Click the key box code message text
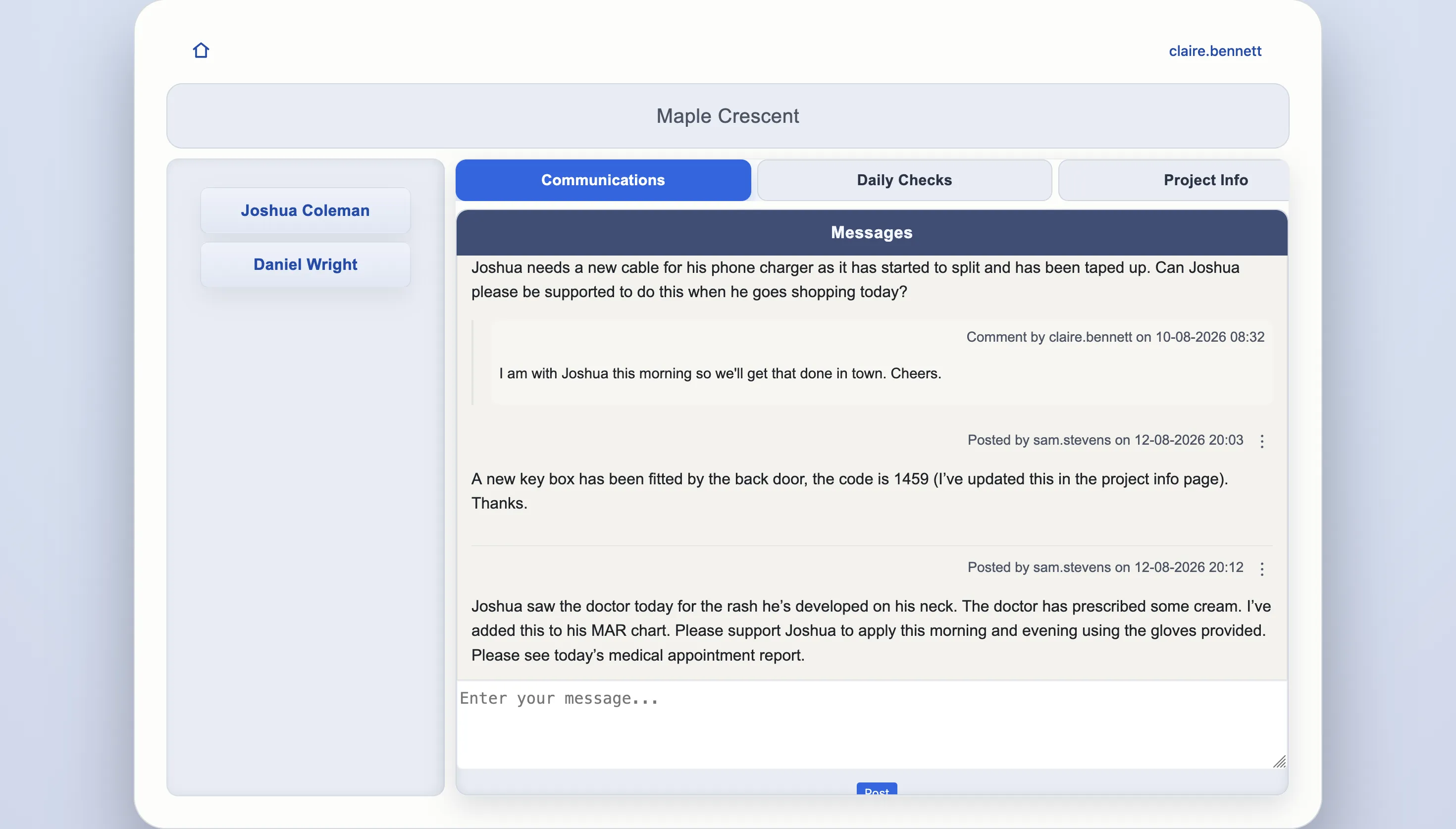 click(849, 491)
